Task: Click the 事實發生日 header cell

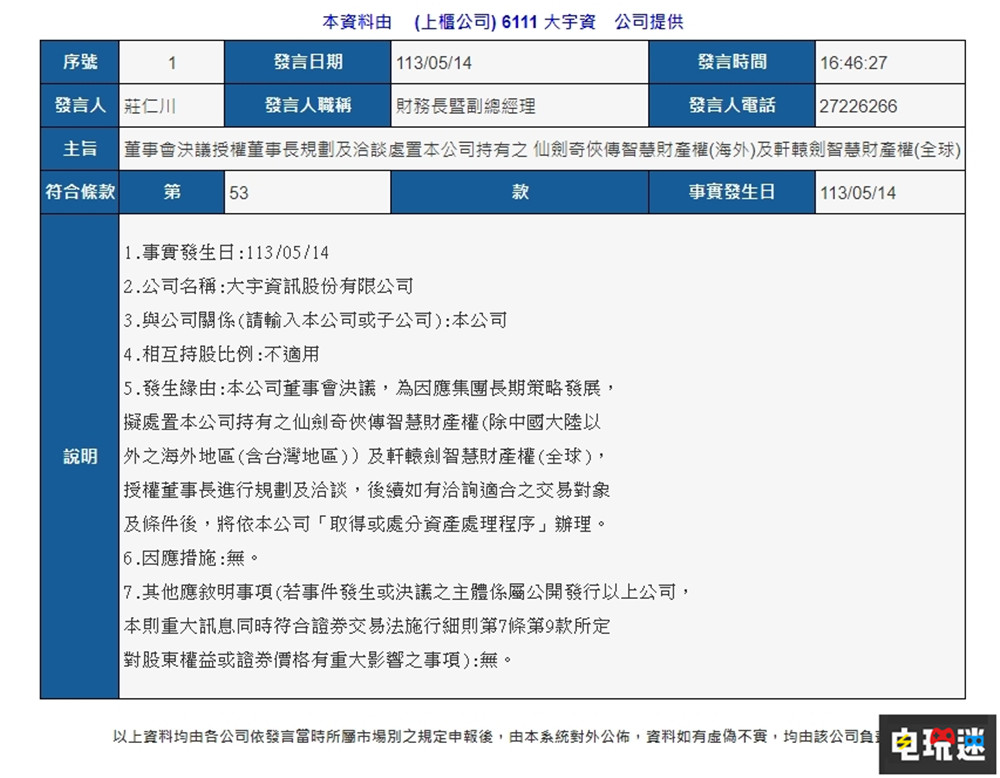Action: [731, 192]
